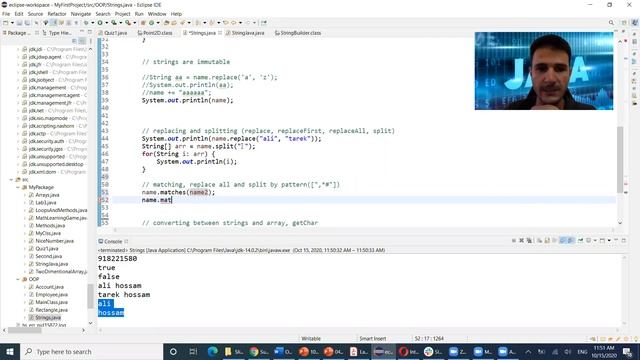This screenshot has width=640, height=360.
Task: Collapse the OOP package node
Action: point(18,279)
